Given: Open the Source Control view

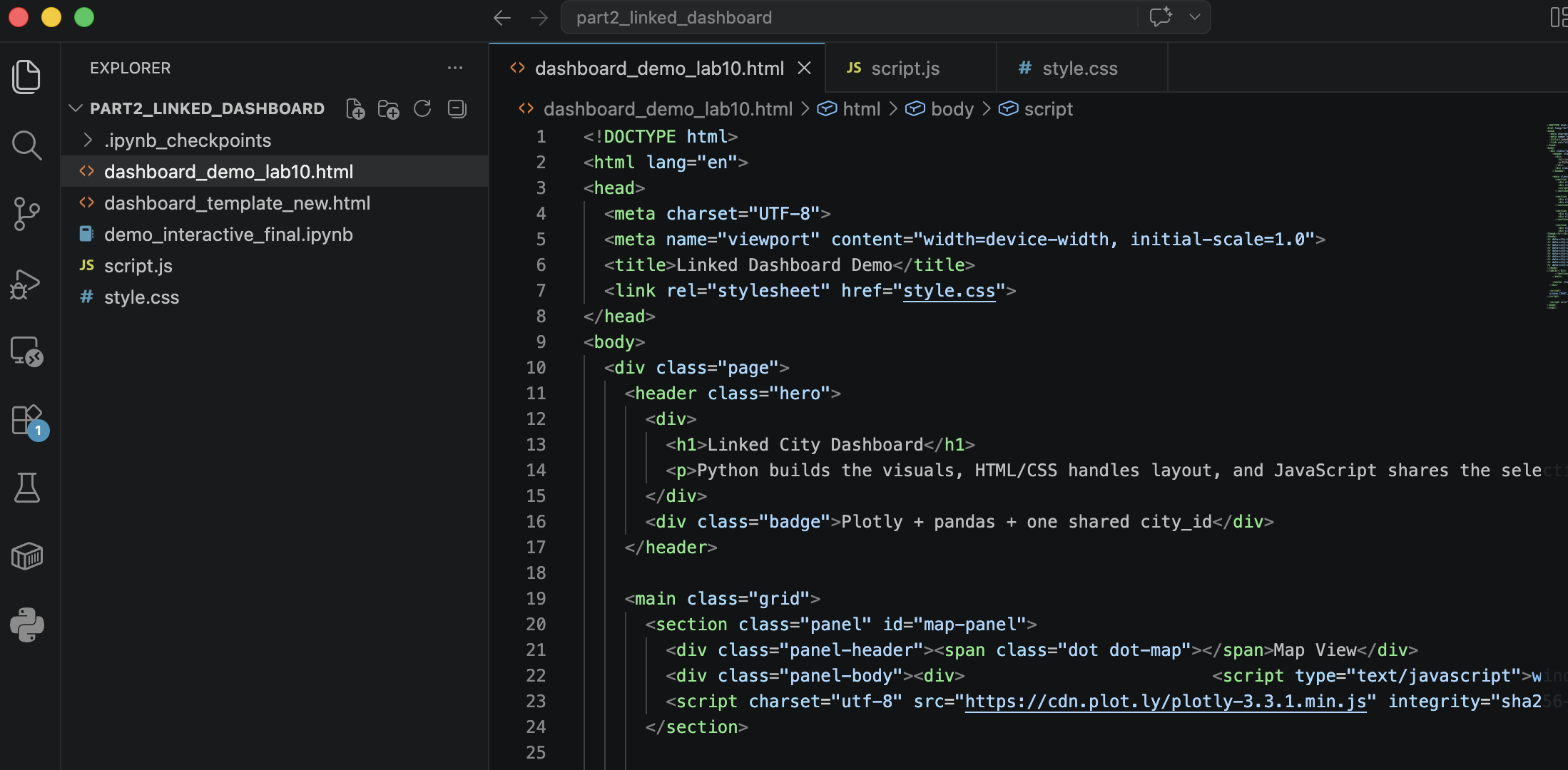Looking at the screenshot, I should (x=27, y=214).
